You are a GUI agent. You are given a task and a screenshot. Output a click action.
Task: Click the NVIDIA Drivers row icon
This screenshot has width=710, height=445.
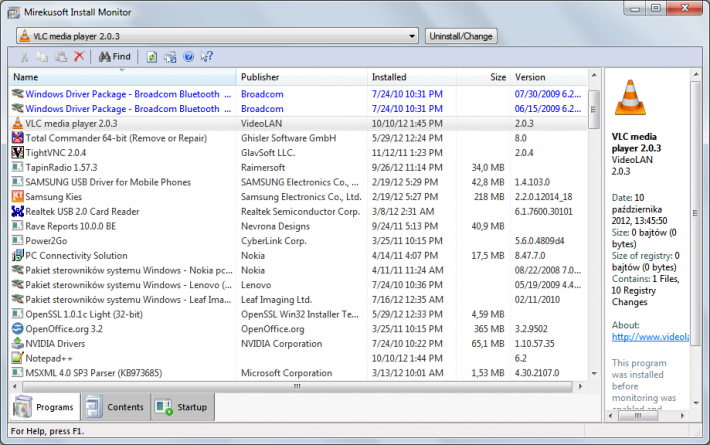click(17, 343)
